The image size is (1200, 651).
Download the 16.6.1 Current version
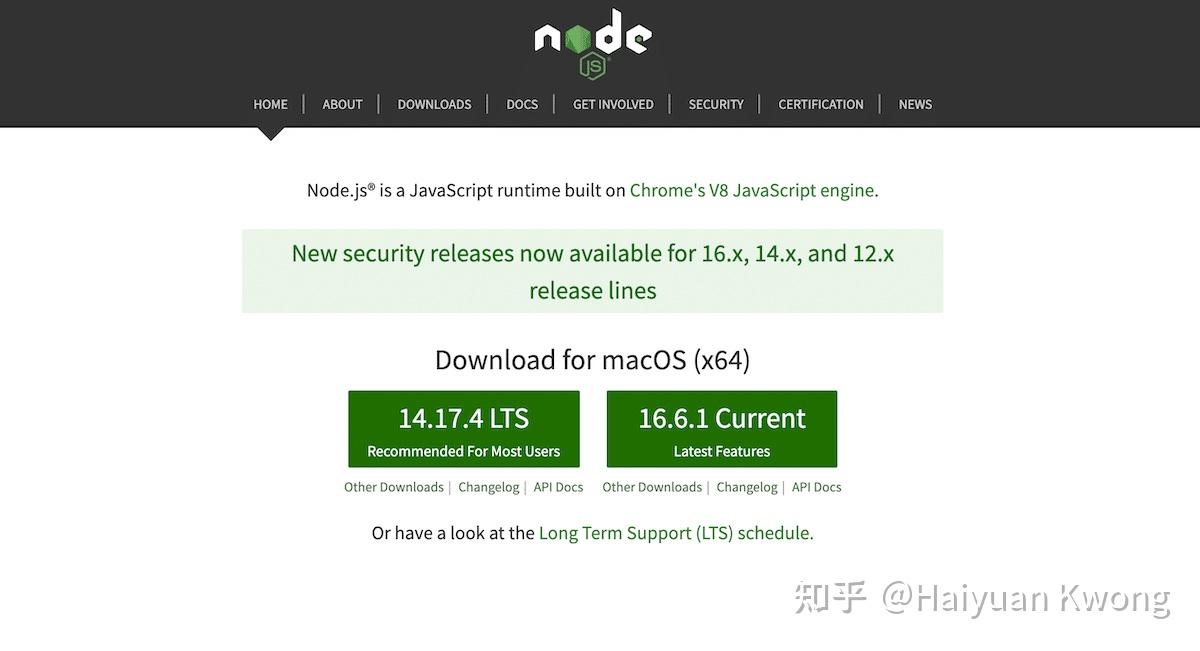(722, 429)
